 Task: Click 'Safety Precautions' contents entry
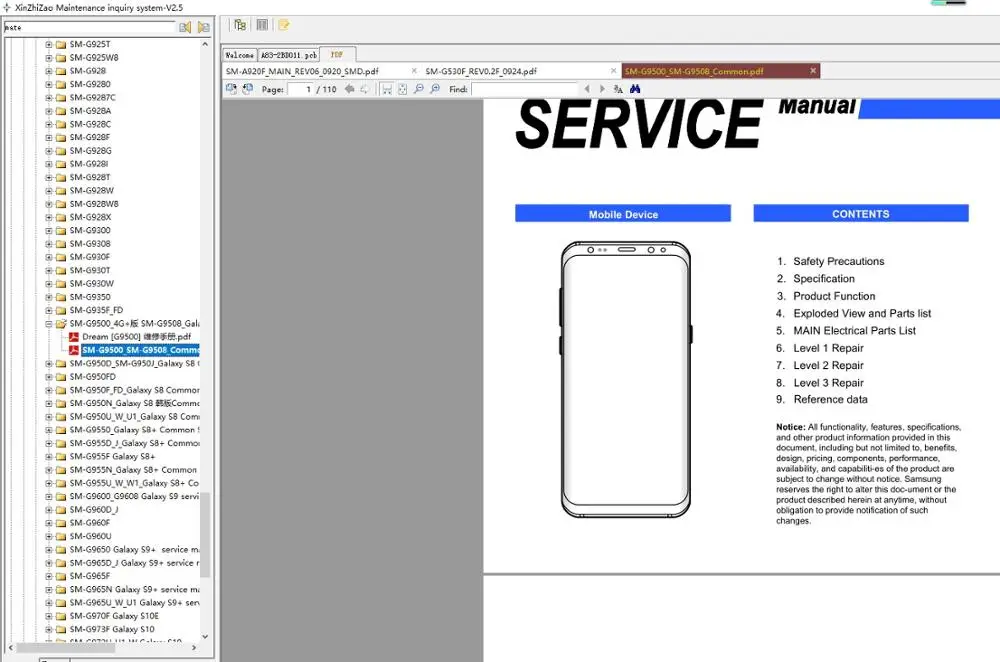pyautogui.click(x=839, y=261)
